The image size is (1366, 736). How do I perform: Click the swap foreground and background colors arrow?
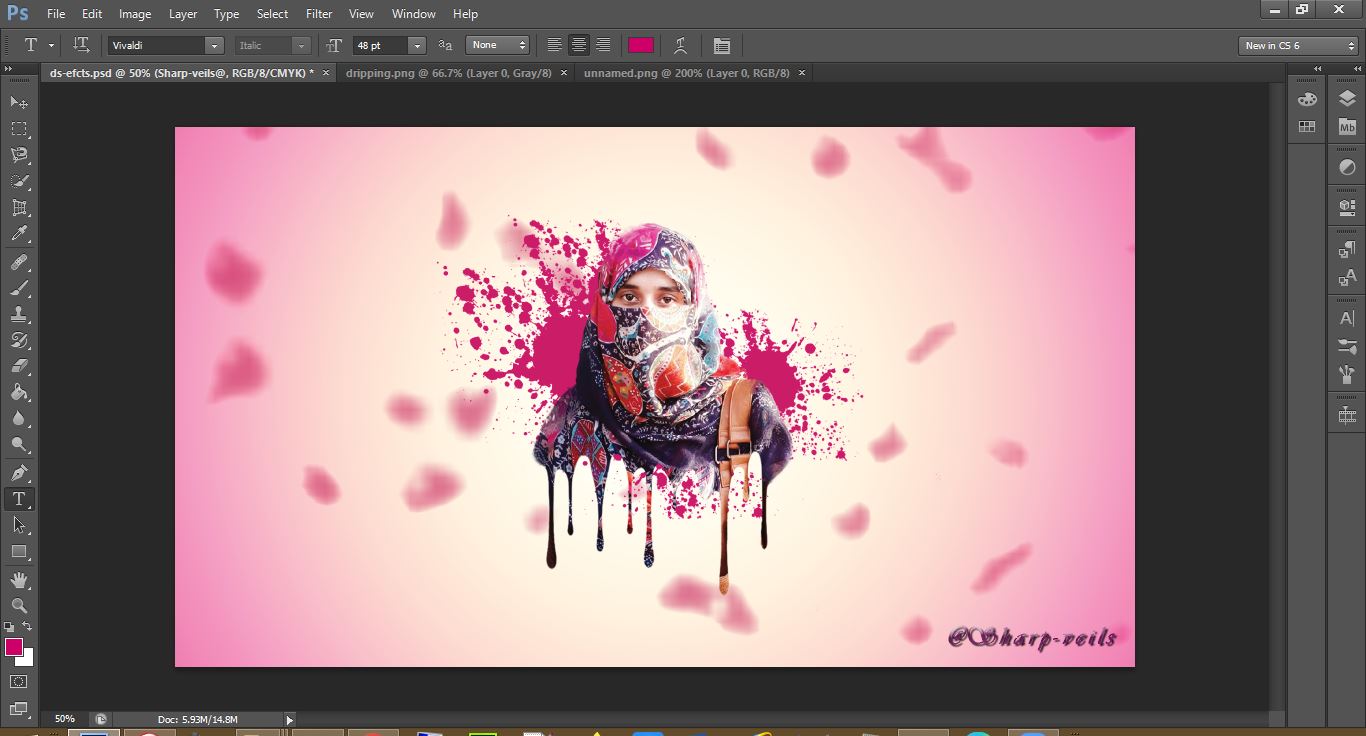coord(28,627)
